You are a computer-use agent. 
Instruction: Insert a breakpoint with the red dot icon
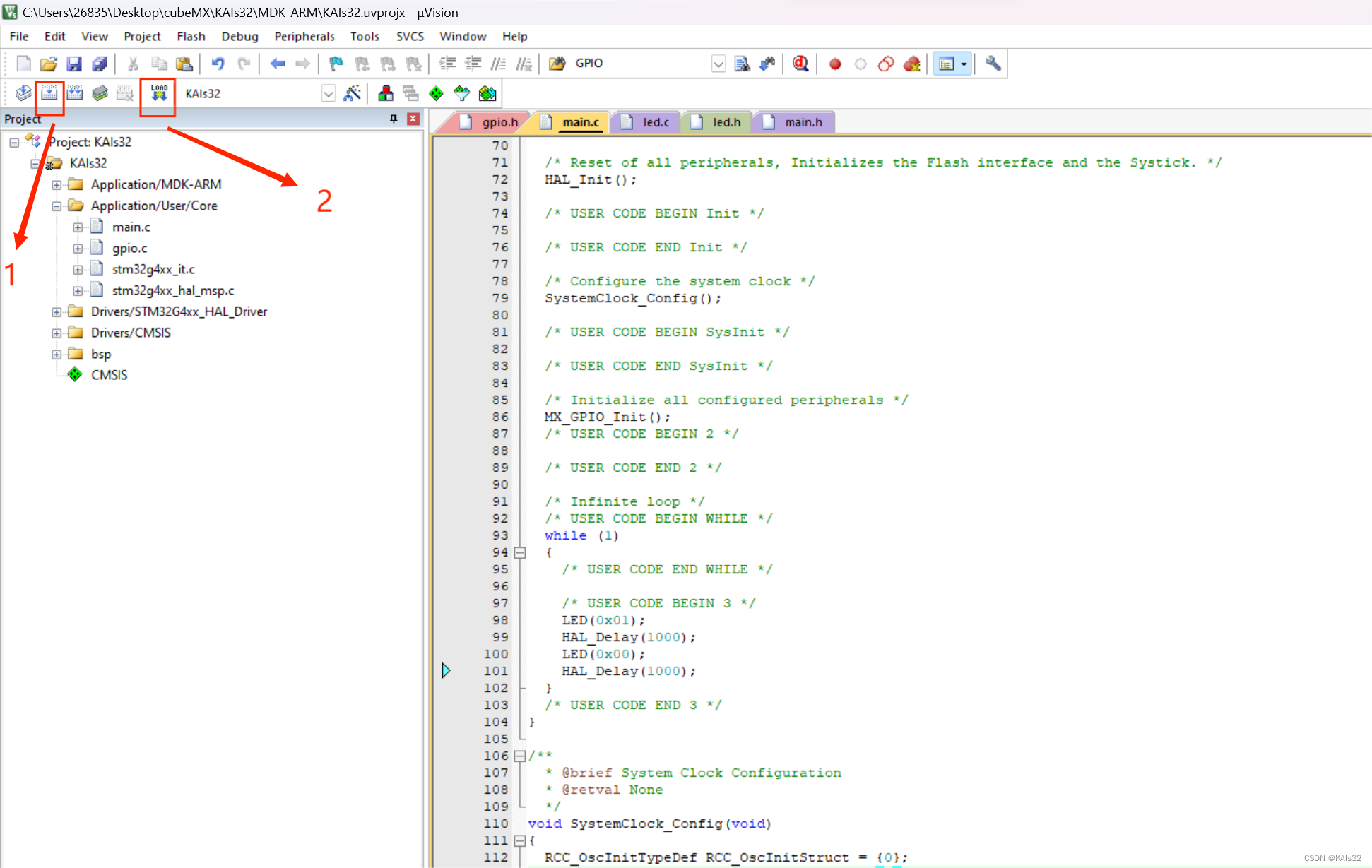pos(835,64)
